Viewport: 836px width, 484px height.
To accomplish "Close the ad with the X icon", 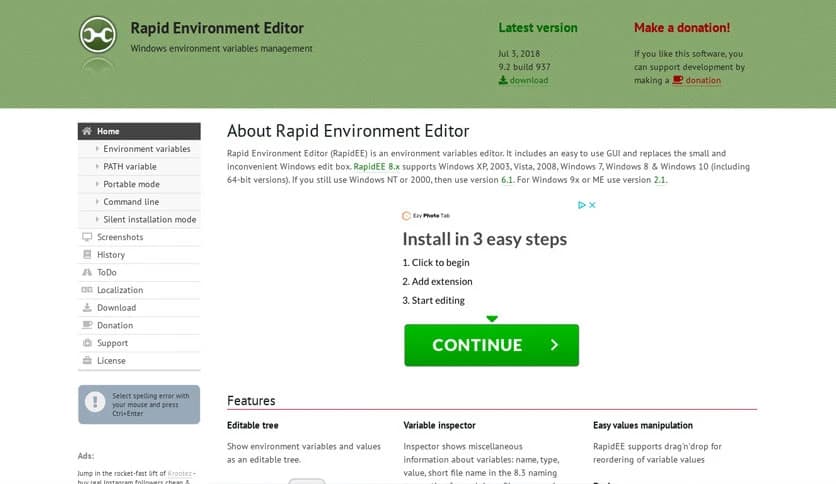I will 592,205.
